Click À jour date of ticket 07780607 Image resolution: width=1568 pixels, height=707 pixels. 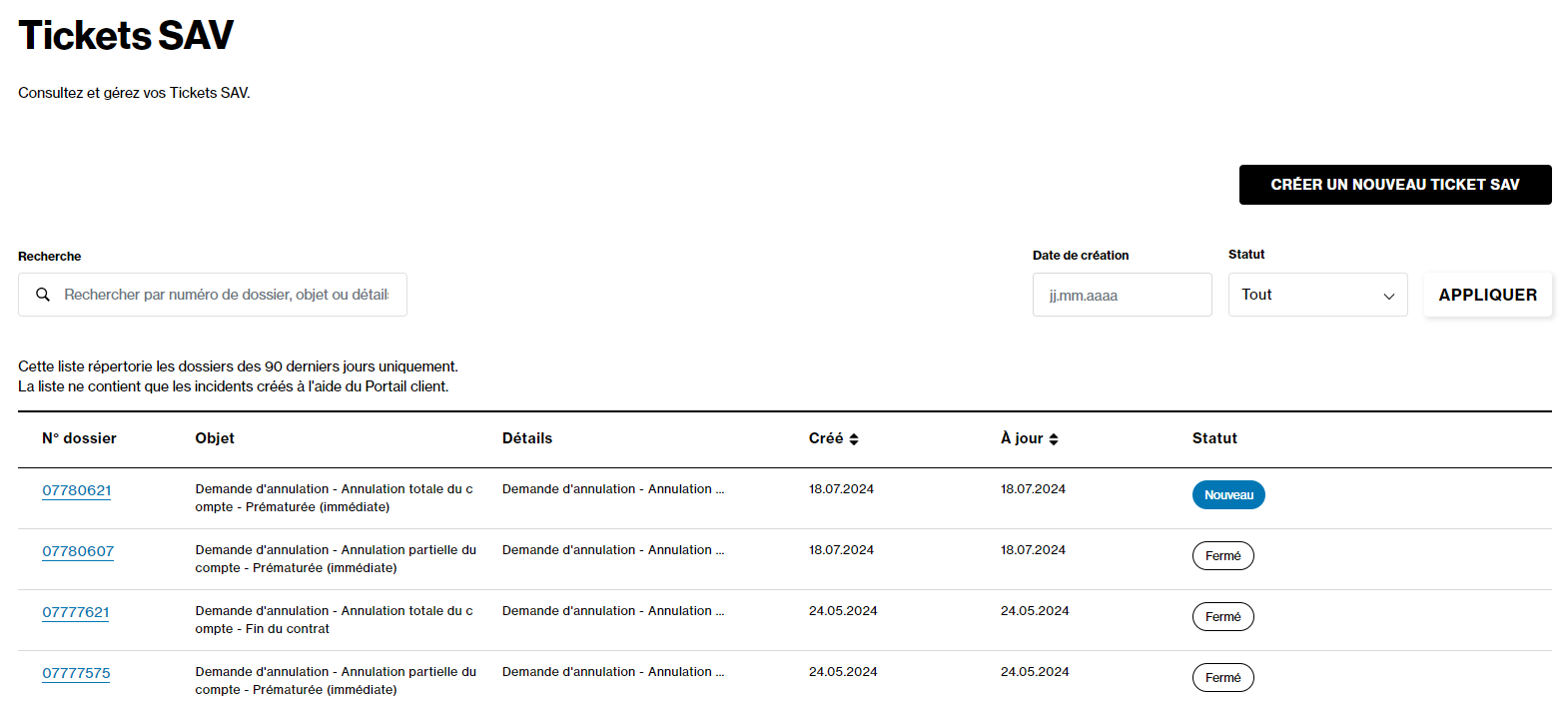click(1033, 550)
